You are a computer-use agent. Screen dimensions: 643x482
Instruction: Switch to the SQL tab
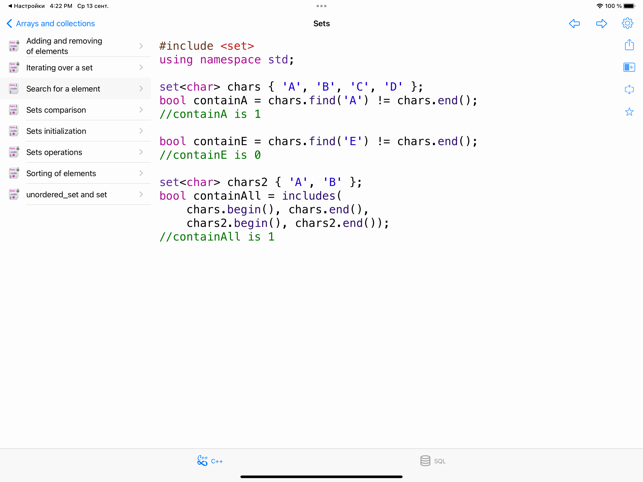click(433, 461)
